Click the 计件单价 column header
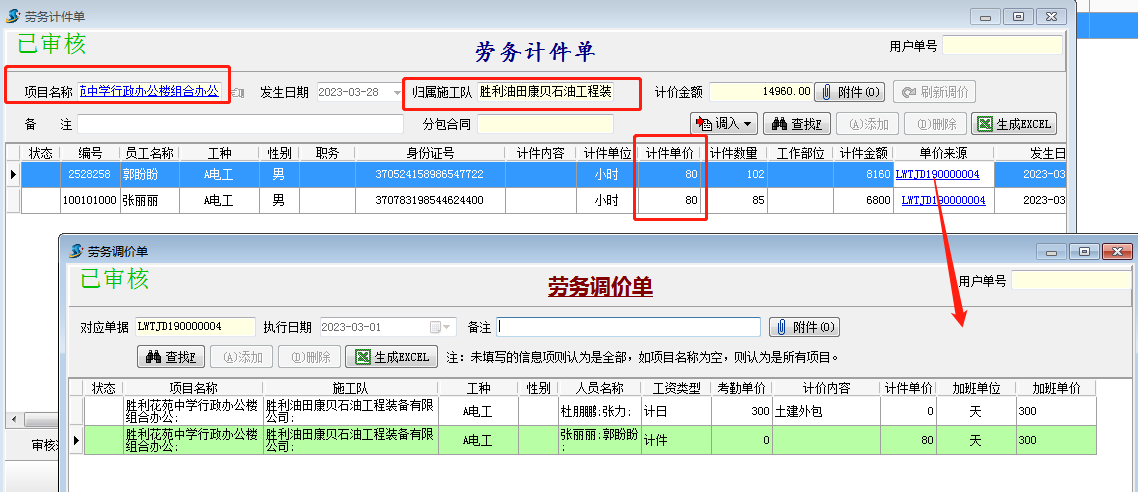 click(x=670, y=153)
